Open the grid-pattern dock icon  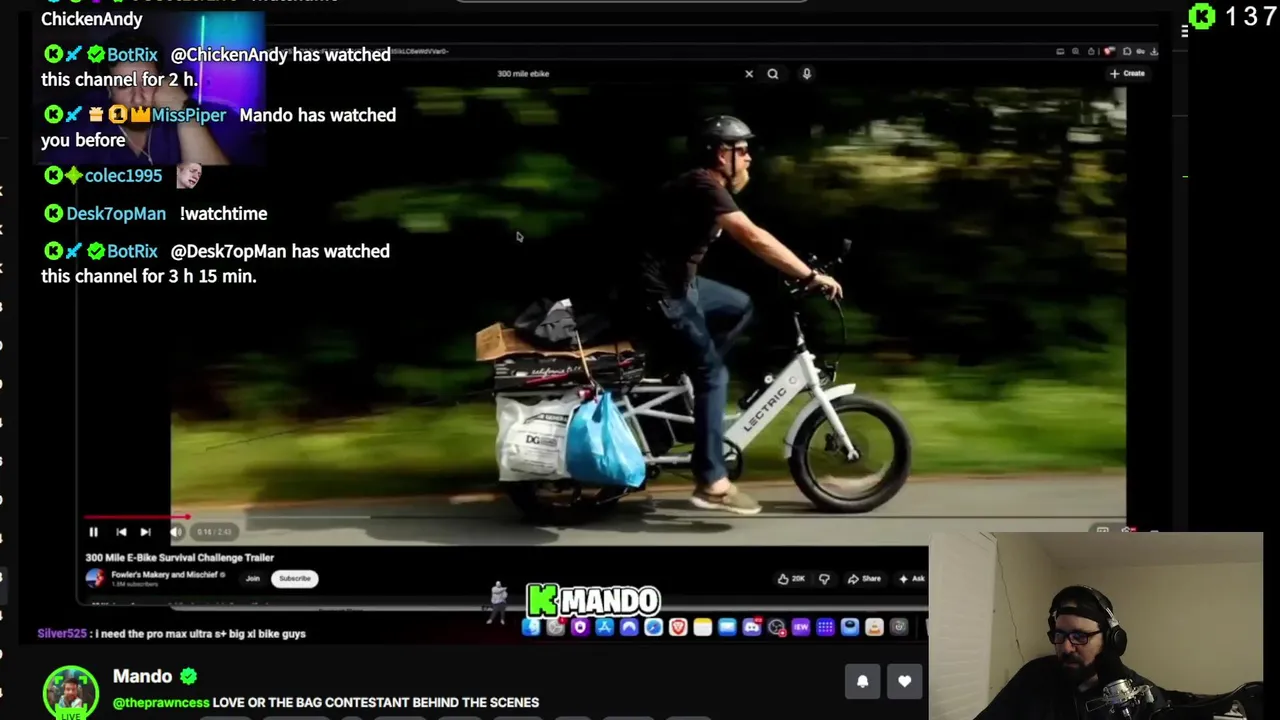825,627
